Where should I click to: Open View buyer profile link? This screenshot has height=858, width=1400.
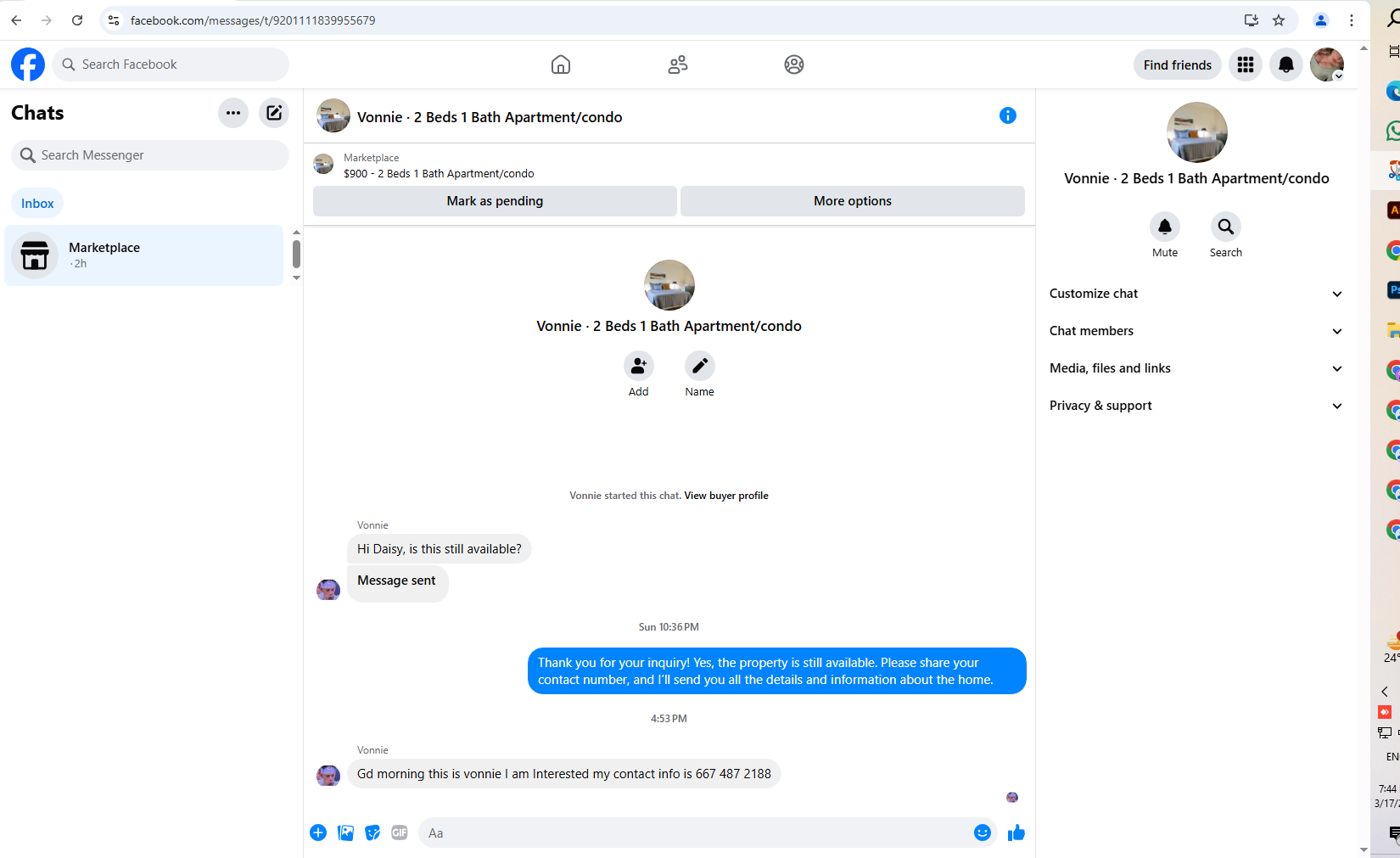click(x=726, y=496)
